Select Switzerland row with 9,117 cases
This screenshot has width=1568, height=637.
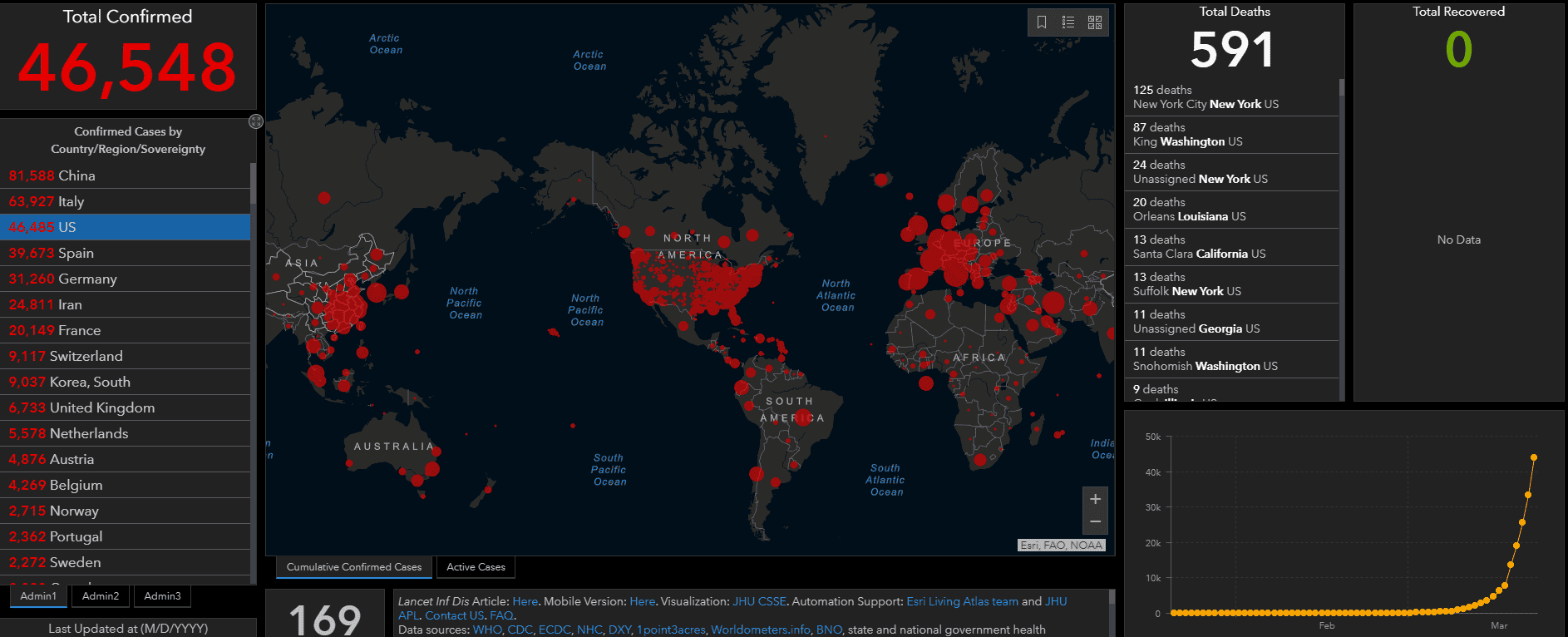click(125, 356)
